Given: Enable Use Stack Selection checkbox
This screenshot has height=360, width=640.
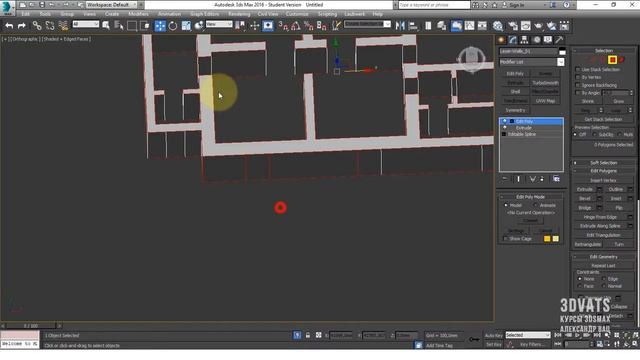Looking at the screenshot, I should tap(578, 70).
